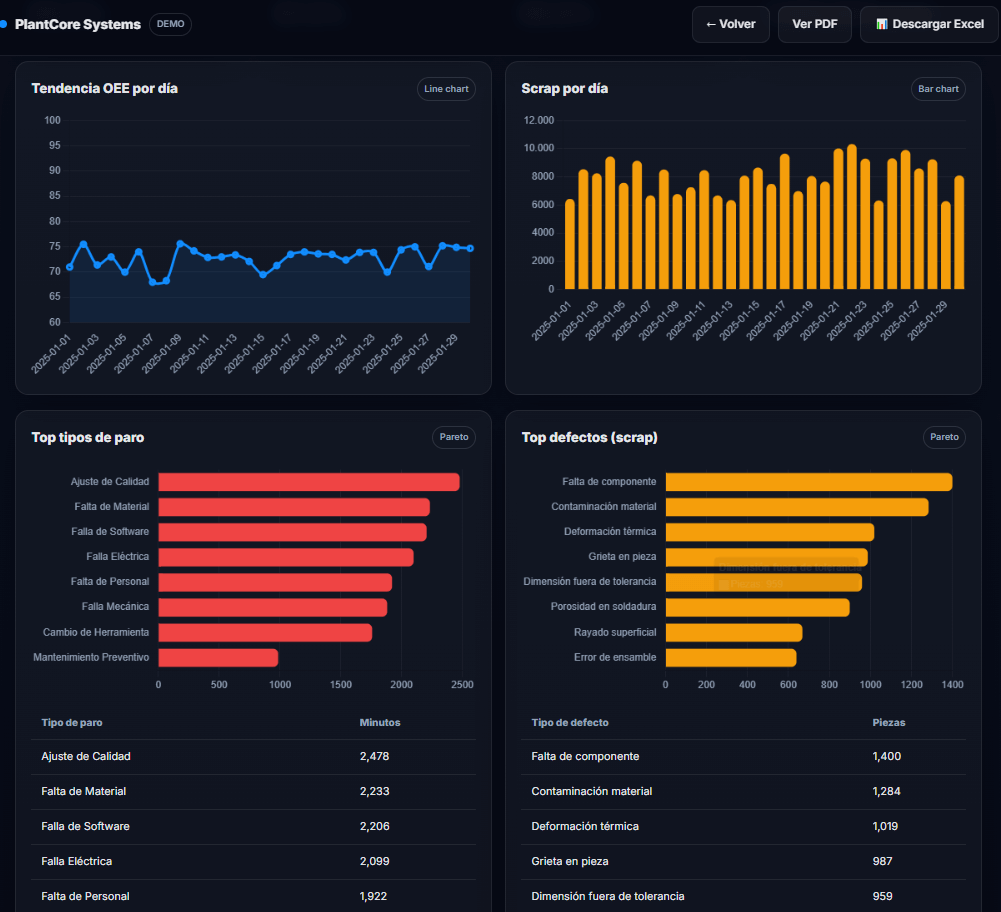The width and height of the screenshot is (1001, 912).
Task: Click the Error de ensamble bar
Action: point(730,657)
